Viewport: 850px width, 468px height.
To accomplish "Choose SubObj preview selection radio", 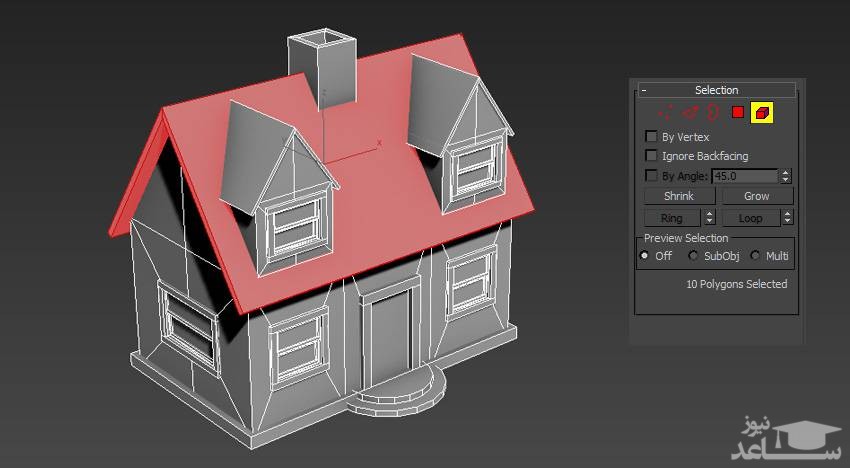I will (693, 256).
